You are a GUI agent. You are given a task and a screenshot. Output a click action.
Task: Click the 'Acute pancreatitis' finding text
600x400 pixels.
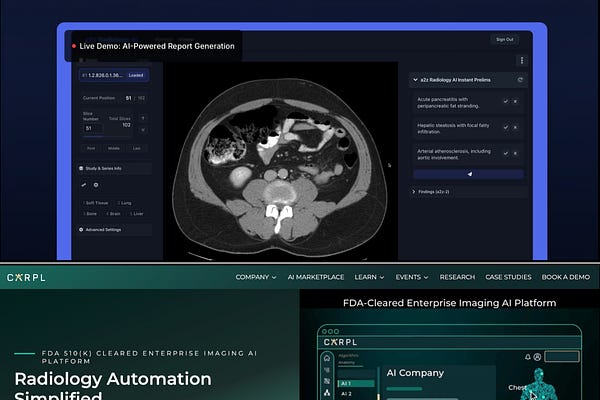(448, 103)
